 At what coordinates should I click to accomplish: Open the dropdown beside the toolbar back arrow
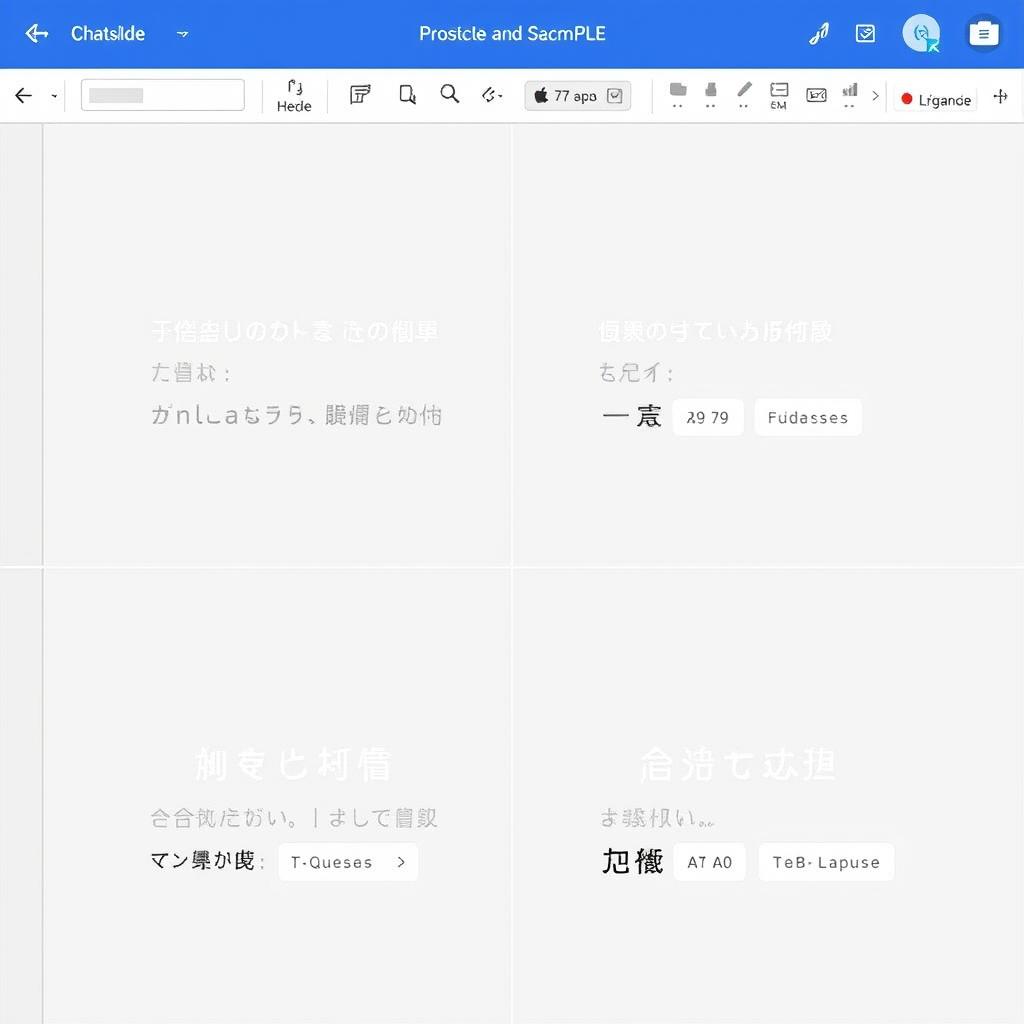pyautogui.click(x=54, y=97)
